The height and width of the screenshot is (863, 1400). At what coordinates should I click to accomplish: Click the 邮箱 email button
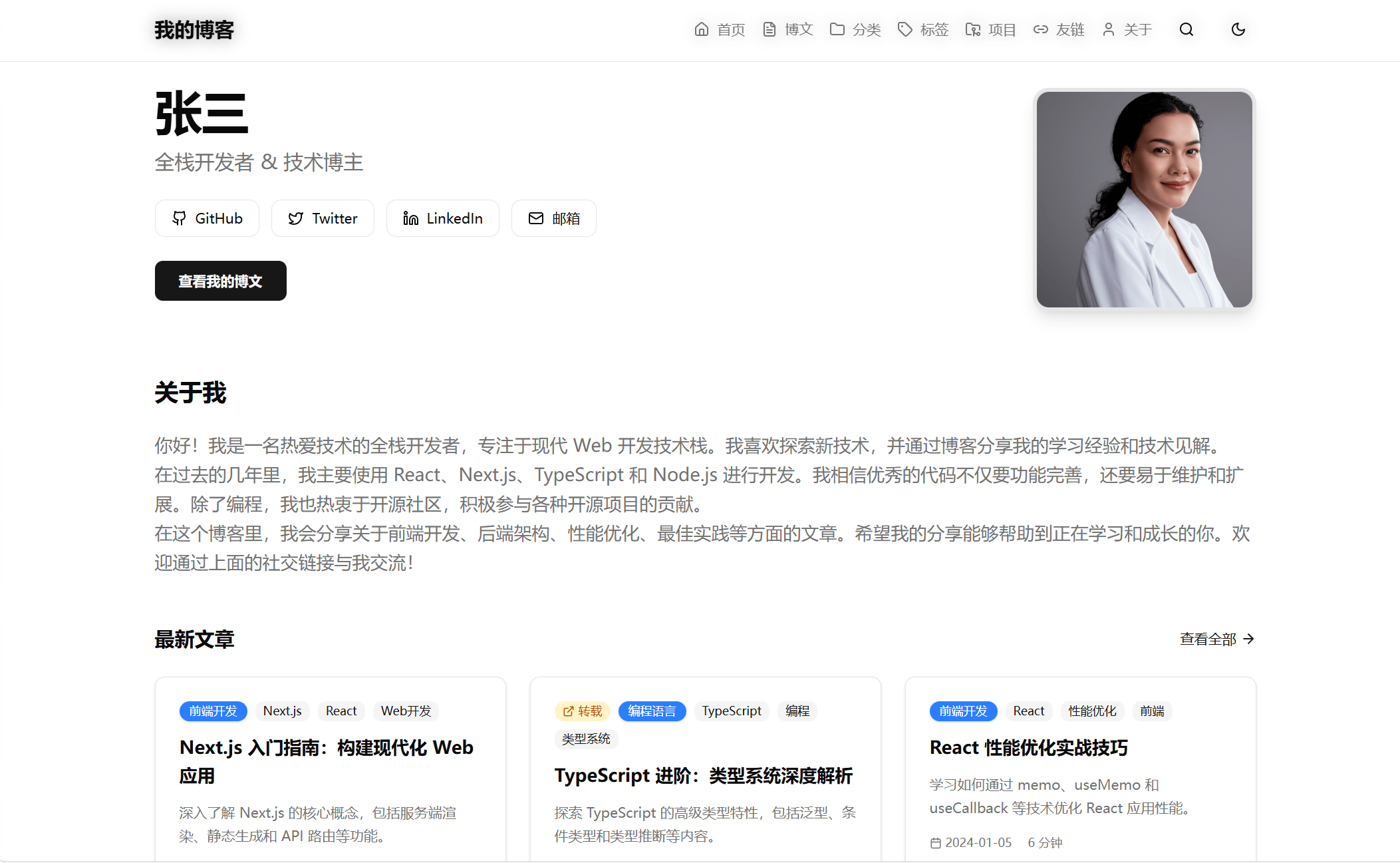tap(553, 218)
